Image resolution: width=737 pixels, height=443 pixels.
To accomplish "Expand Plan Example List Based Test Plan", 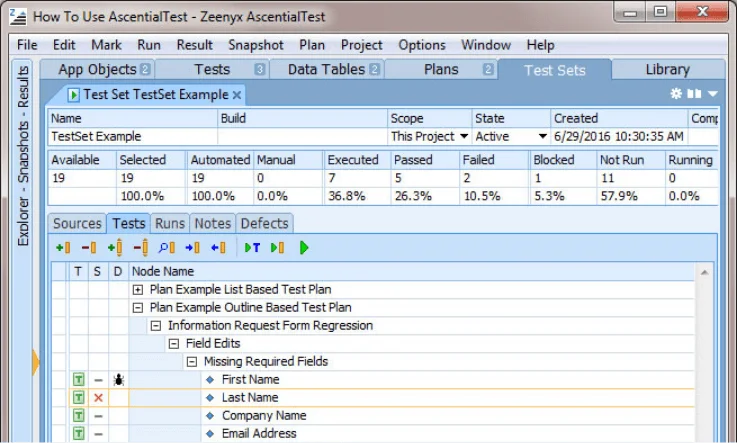I will [x=138, y=290].
